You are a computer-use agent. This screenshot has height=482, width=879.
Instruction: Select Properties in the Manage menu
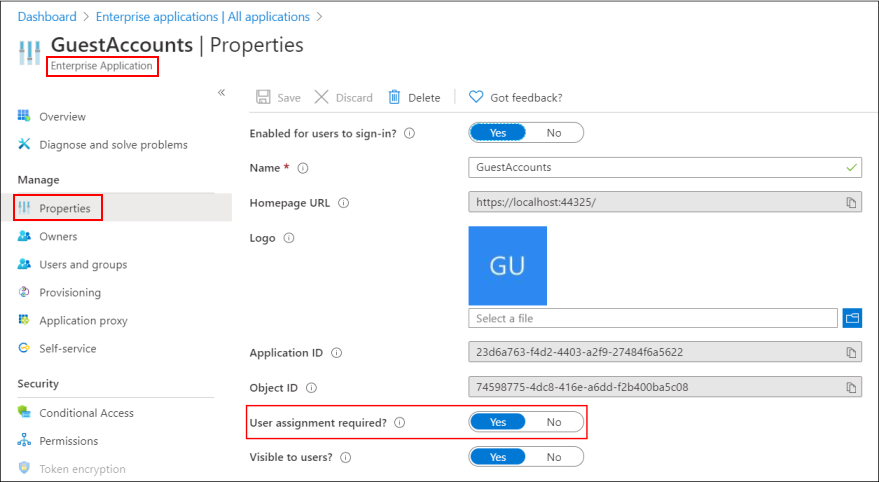(x=64, y=208)
